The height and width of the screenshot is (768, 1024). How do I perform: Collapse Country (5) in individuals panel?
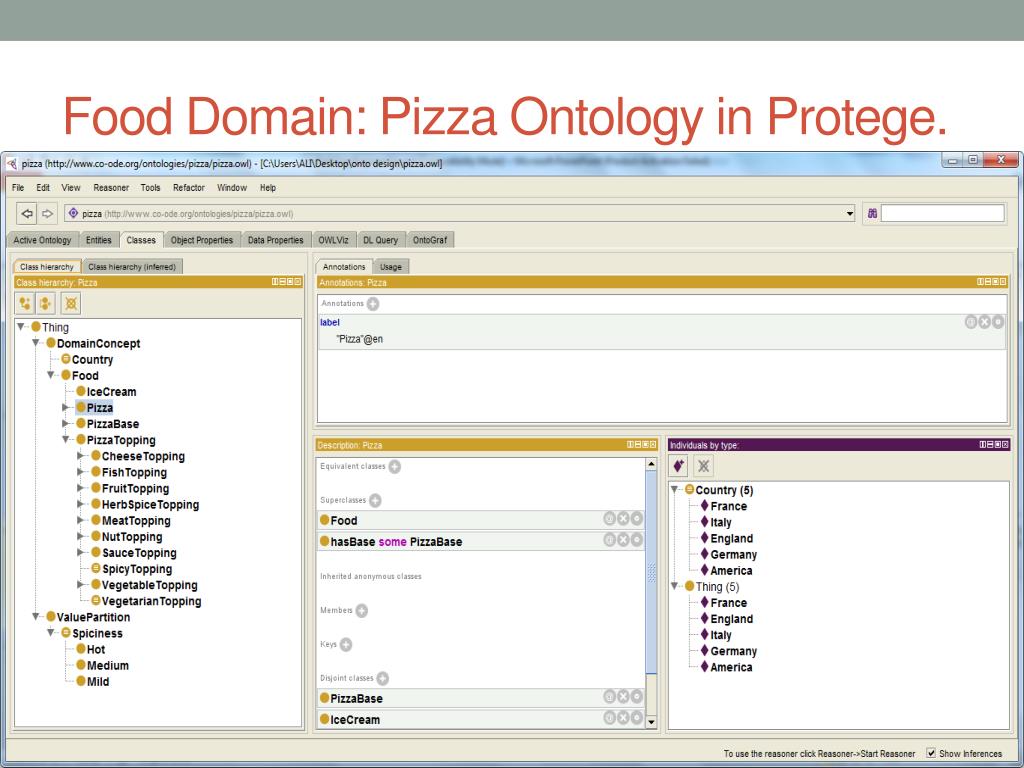pos(675,489)
